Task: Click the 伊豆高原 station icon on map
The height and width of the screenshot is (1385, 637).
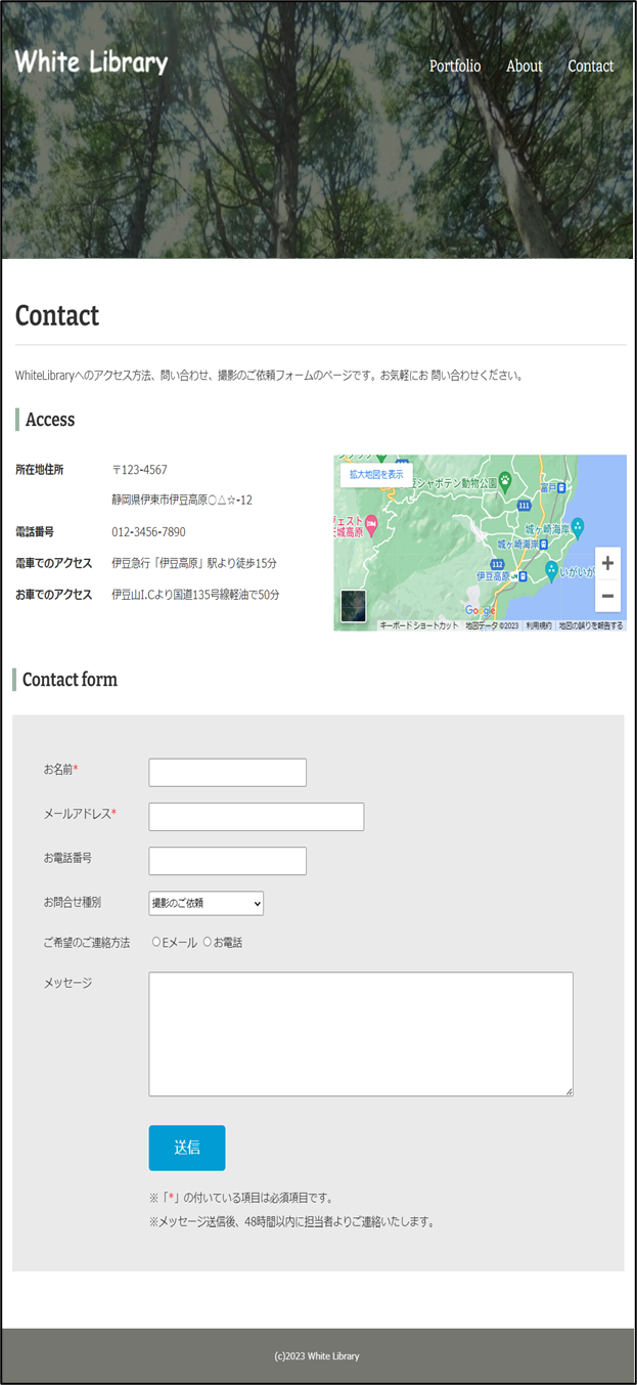Action: coord(523,577)
